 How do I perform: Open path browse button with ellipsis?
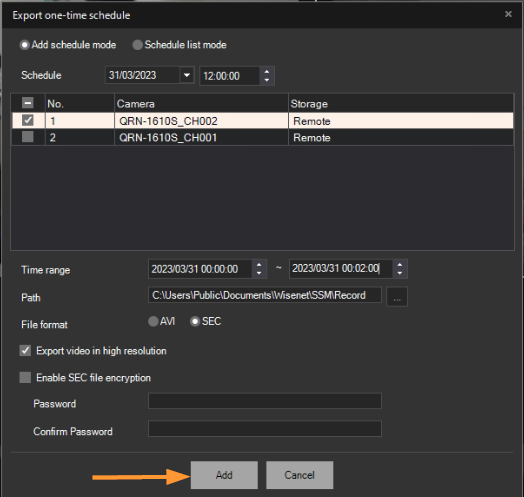click(397, 297)
